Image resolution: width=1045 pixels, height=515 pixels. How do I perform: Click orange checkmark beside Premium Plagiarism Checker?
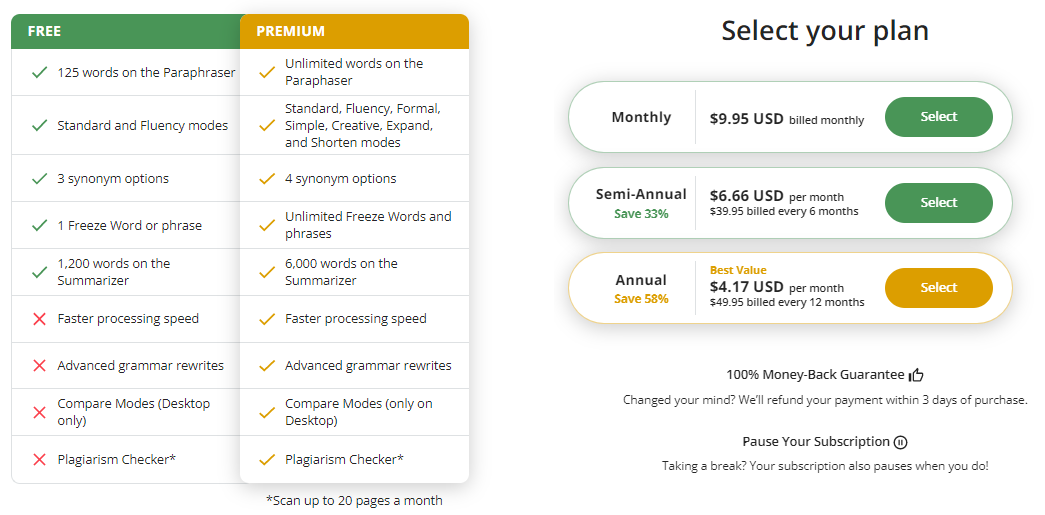tap(267, 460)
